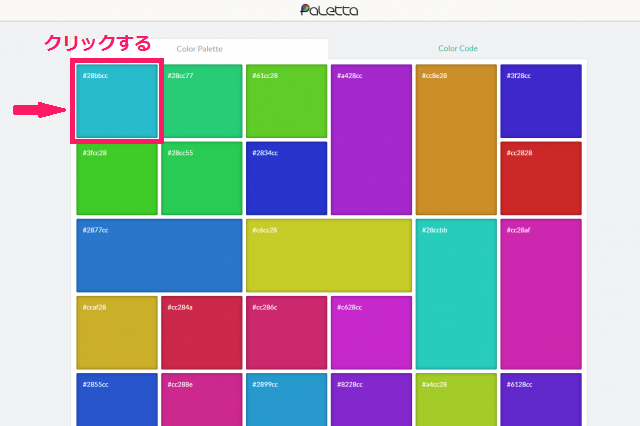Open the Color Code tab
640x426 pixels.
point(458,48)
